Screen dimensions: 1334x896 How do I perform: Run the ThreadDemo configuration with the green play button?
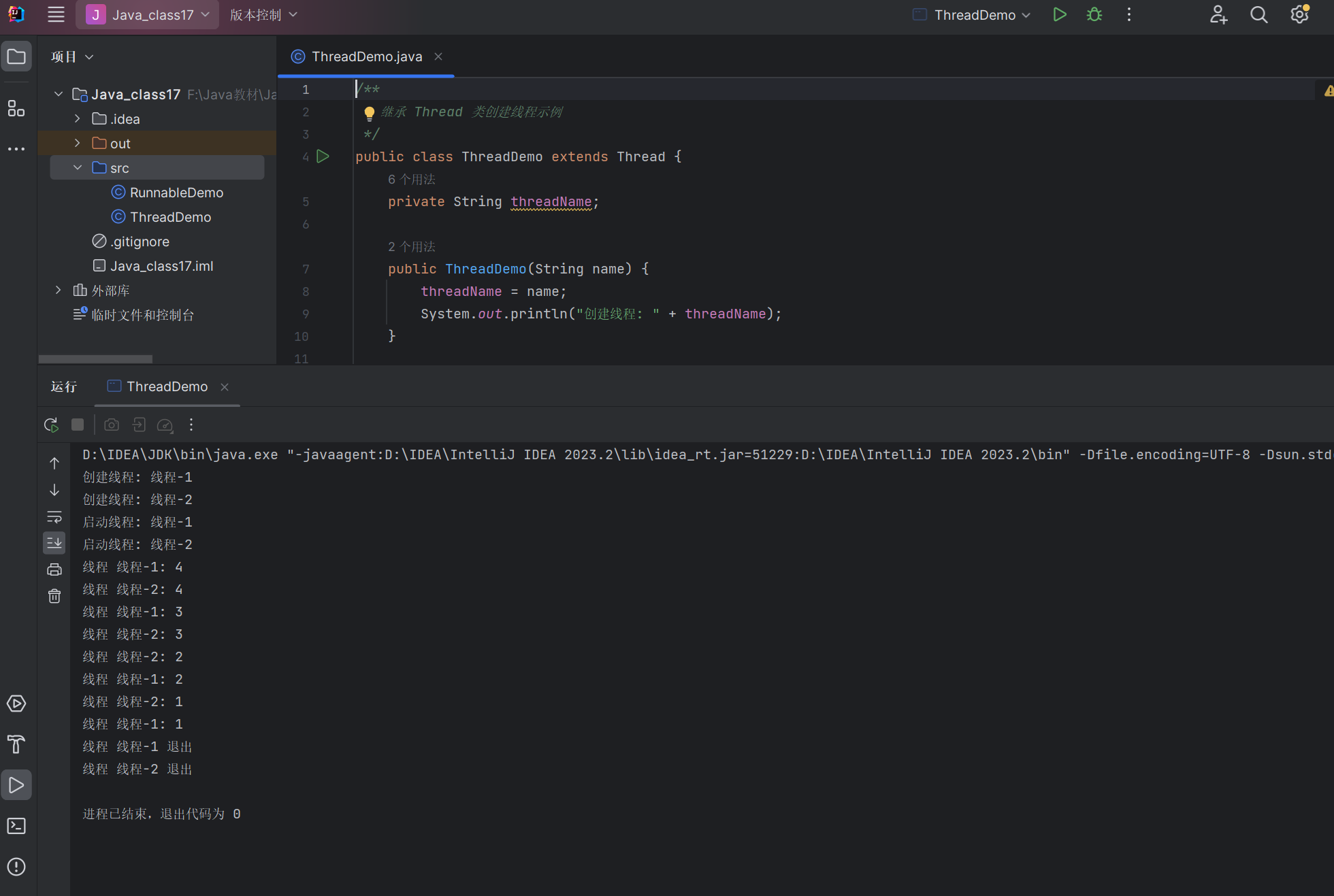1059,15
